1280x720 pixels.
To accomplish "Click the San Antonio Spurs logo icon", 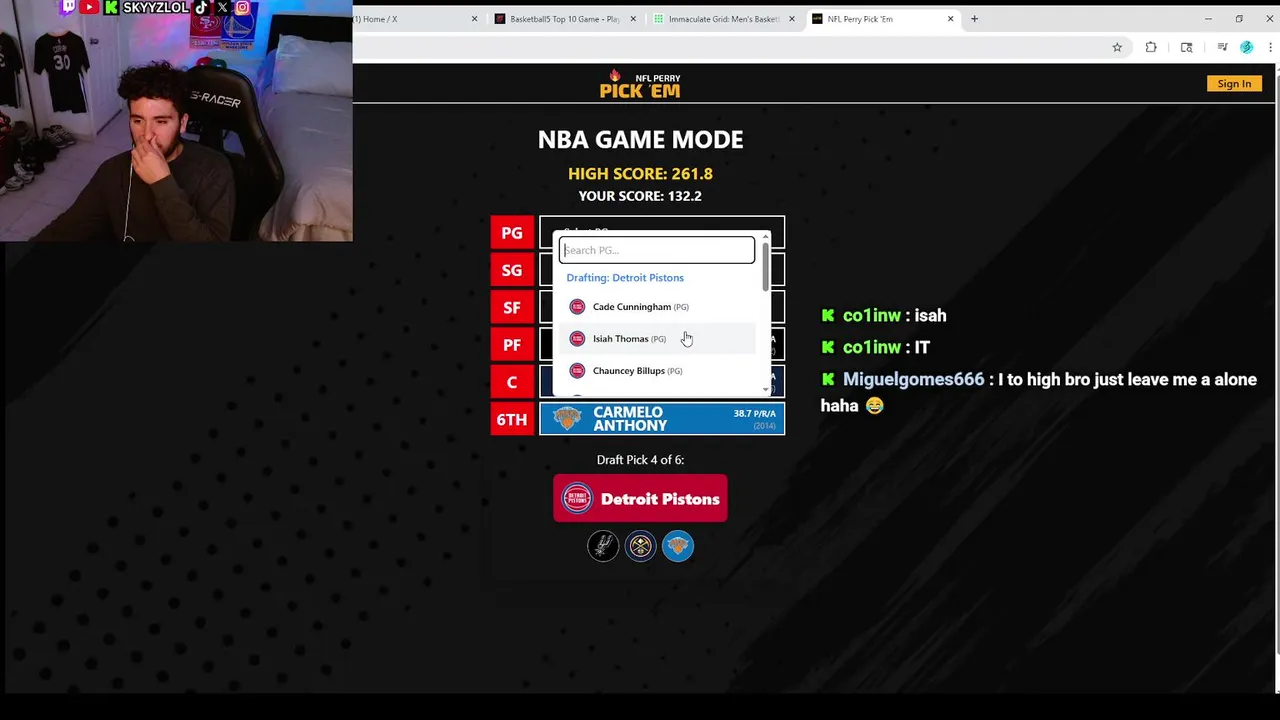I will click(x=603, y=546).
